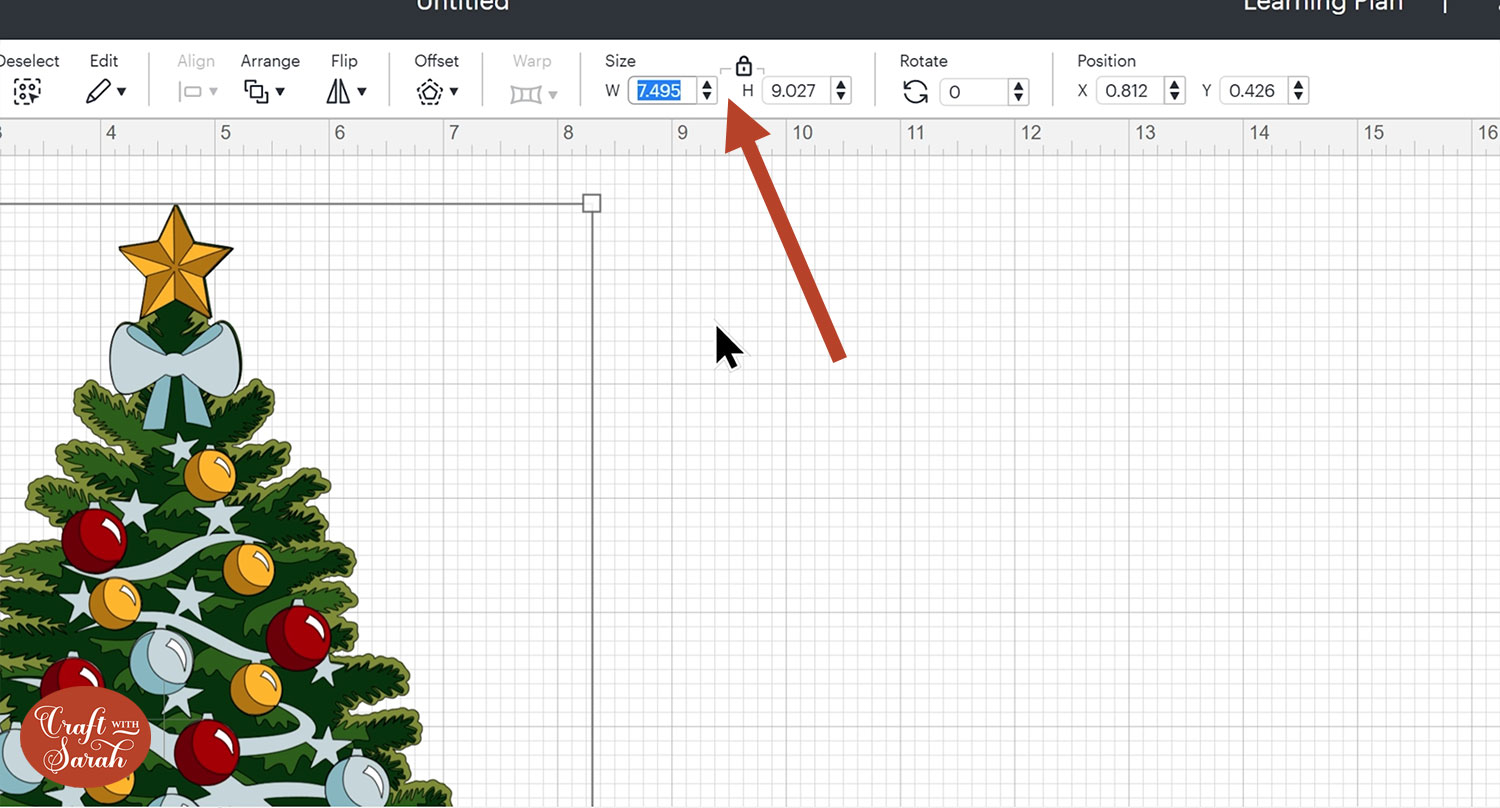
Task: Click the X position input field
Action: (1131, 91)
